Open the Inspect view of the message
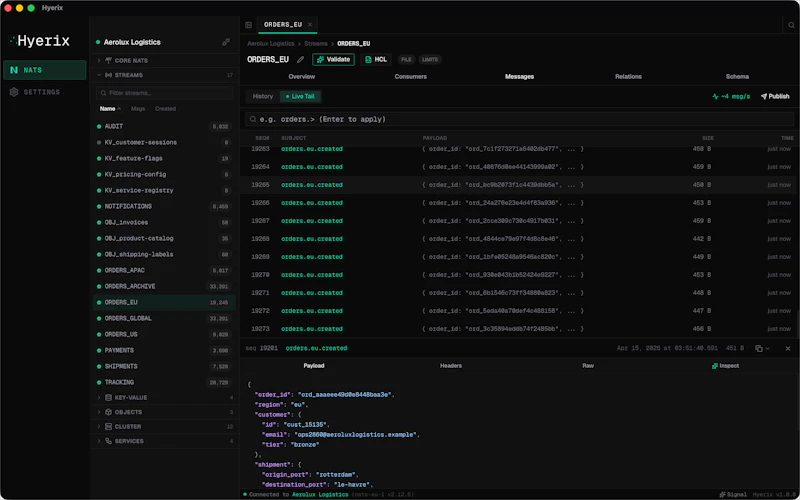The width and height of the screenshot is (800, 500). (725, 365)
